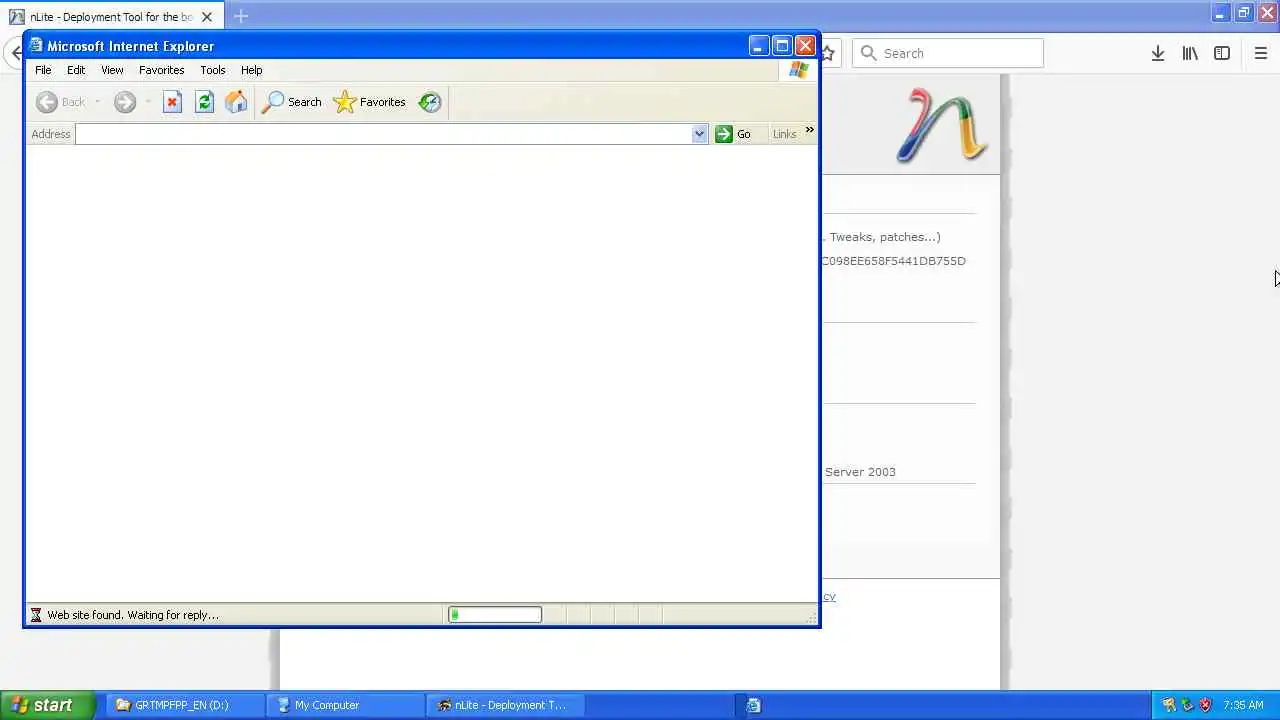The width and height of the screenshot is (1280, 720).
Task: Close the Internet Explorer window
Action: [805, 46]
